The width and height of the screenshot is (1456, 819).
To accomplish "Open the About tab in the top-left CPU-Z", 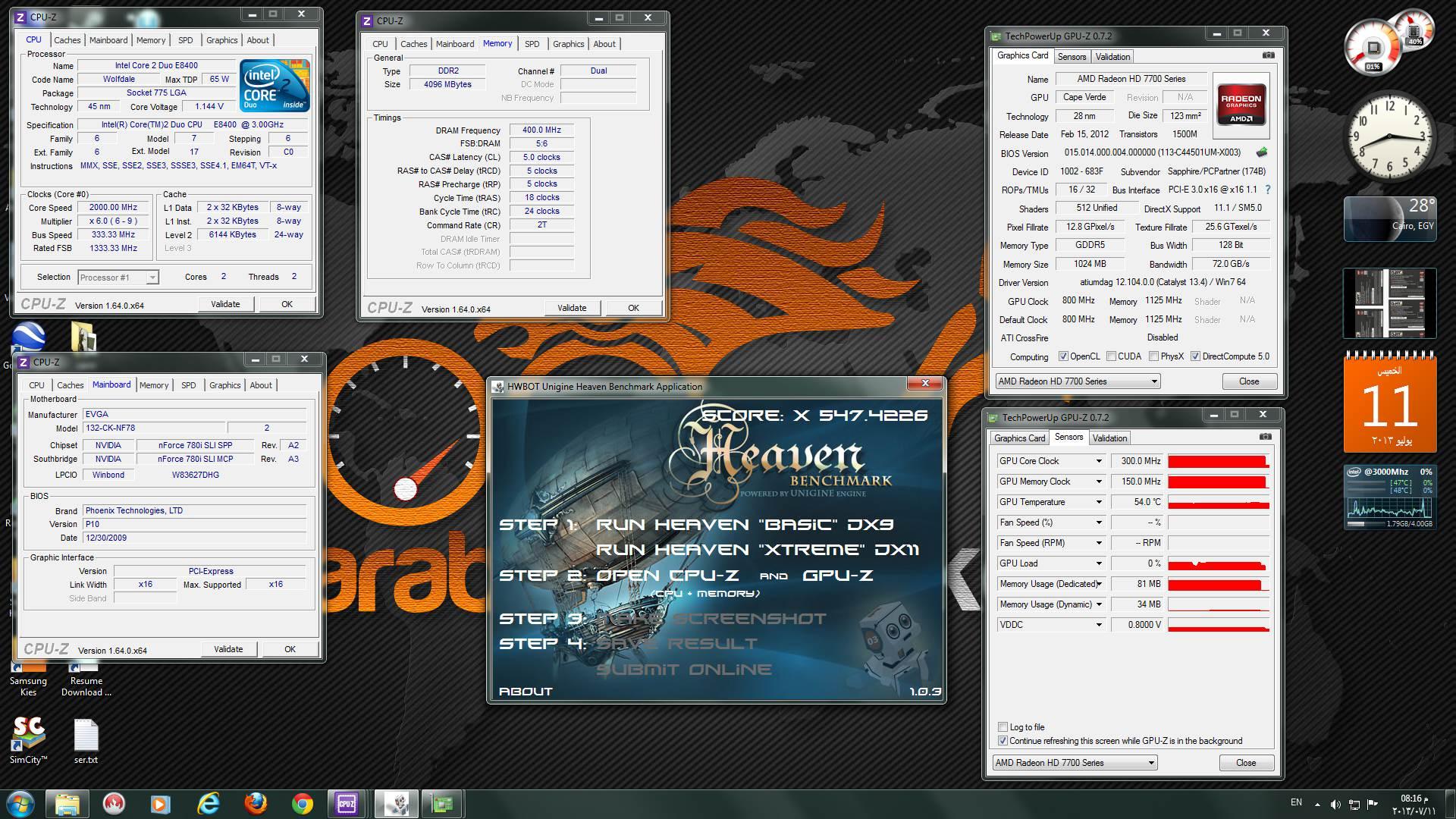I will 258,40.
